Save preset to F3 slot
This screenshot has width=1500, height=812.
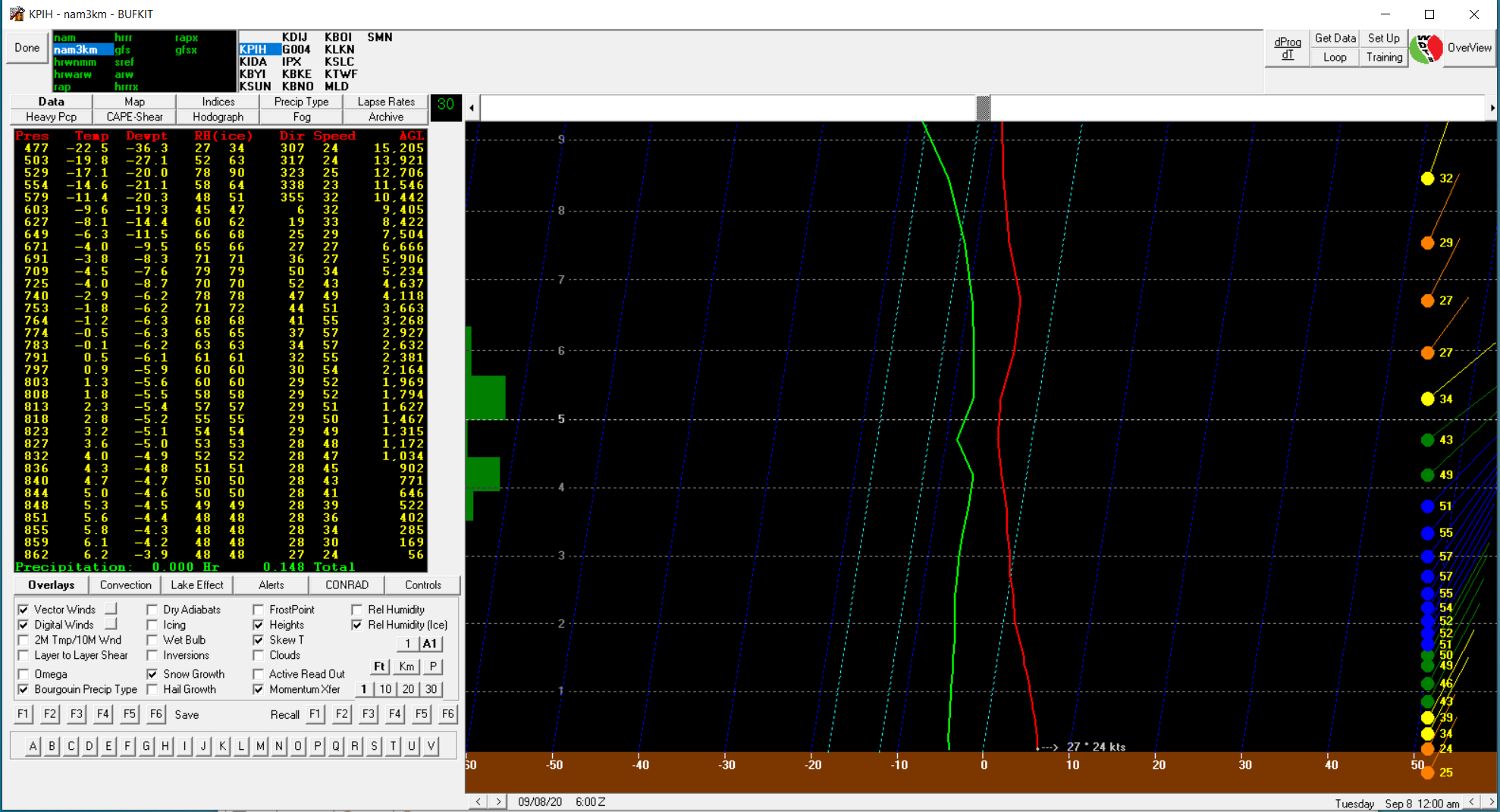click(77, 714)
